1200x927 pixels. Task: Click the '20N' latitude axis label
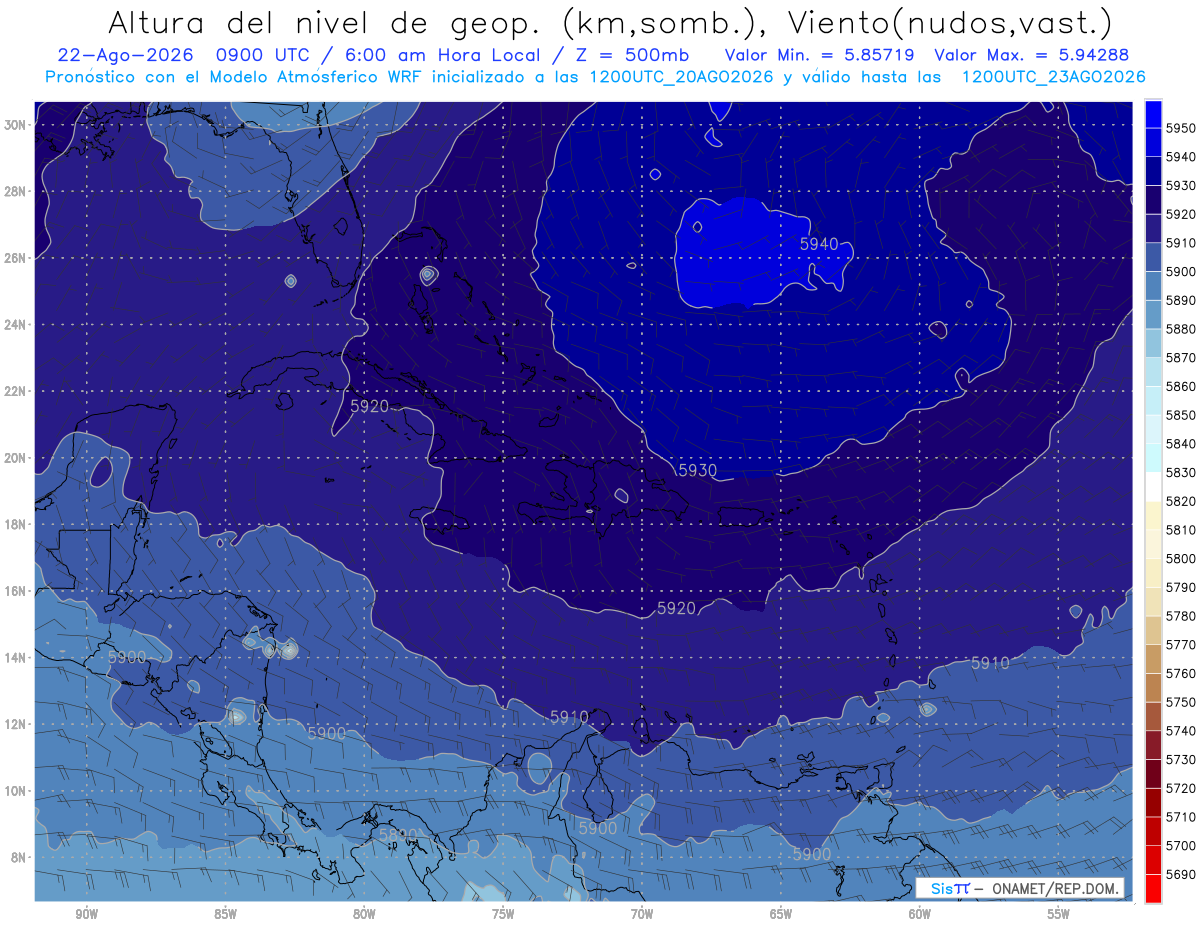15,458
